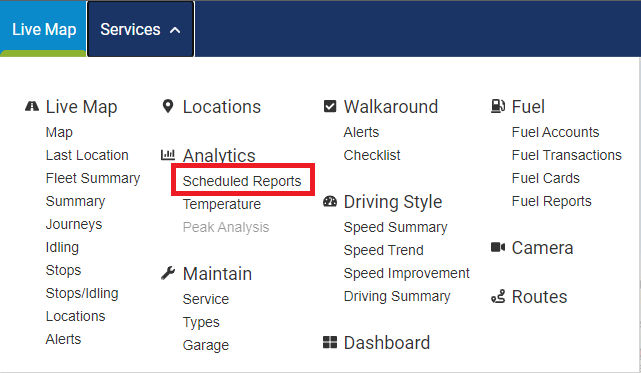Image resolution: width=641 pixels, height=373 pixels.
Task: Click the route icon beside Routes
Action: pyautogui.click(x=498, y=297)
